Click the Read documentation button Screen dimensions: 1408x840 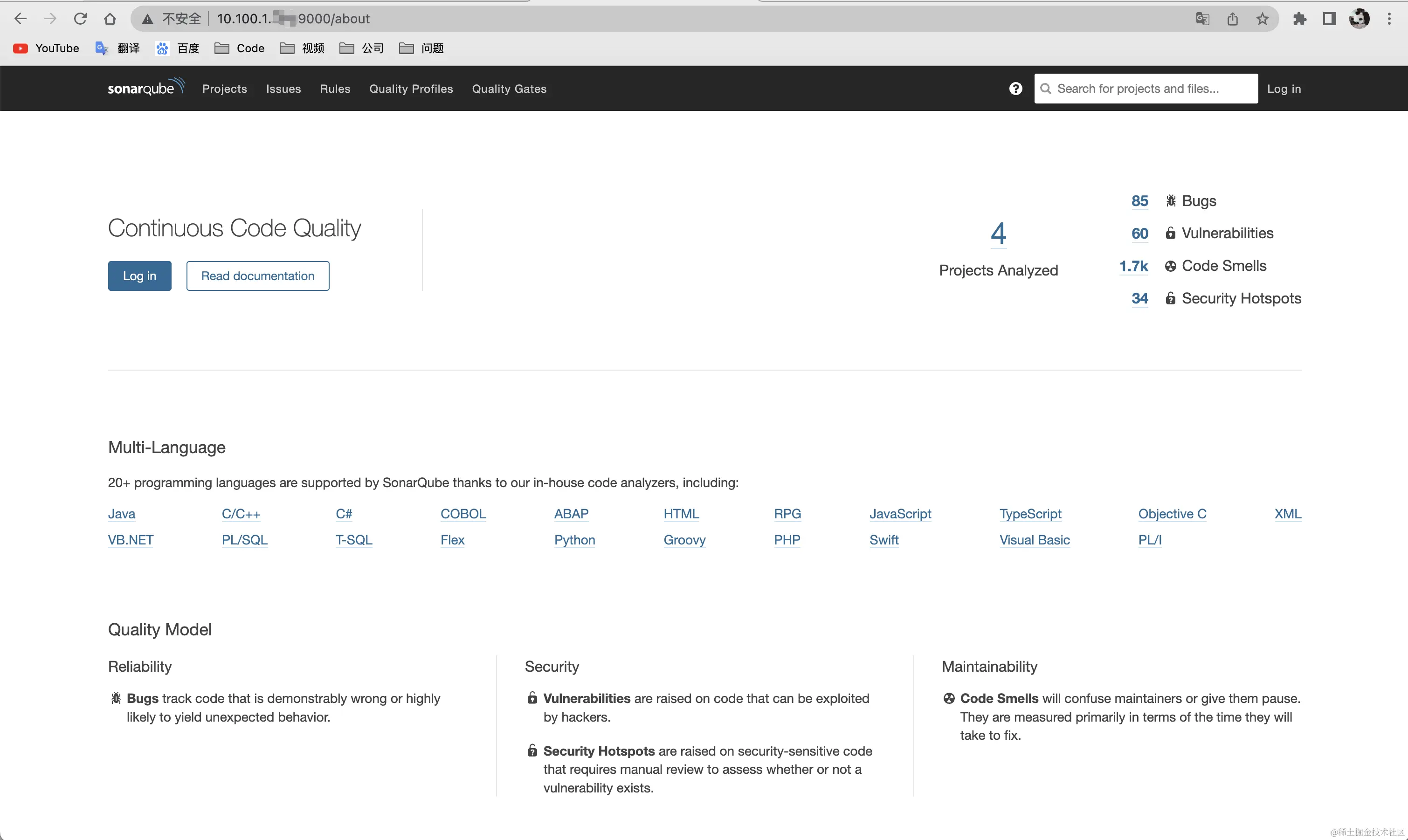pos(258,275)
